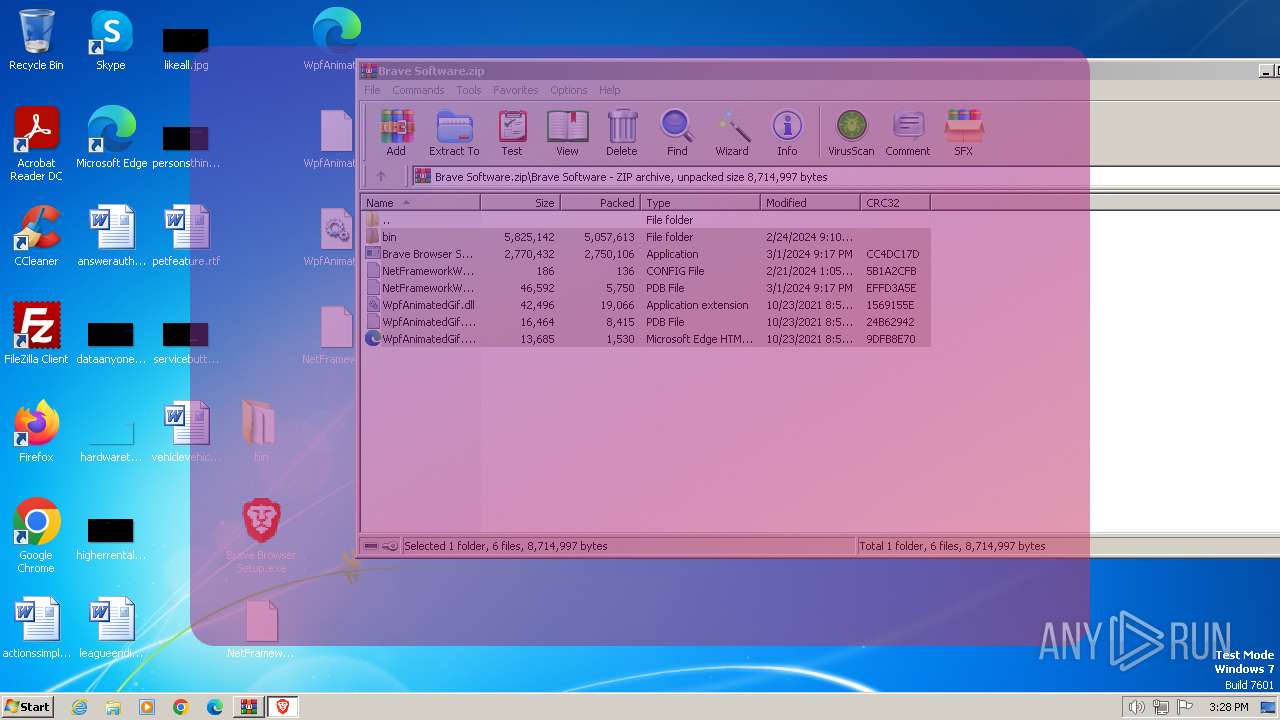Viewport: 1280px width, 720px height.
Task: Start a VirusScan on the archive
Action: pos(851,133)
